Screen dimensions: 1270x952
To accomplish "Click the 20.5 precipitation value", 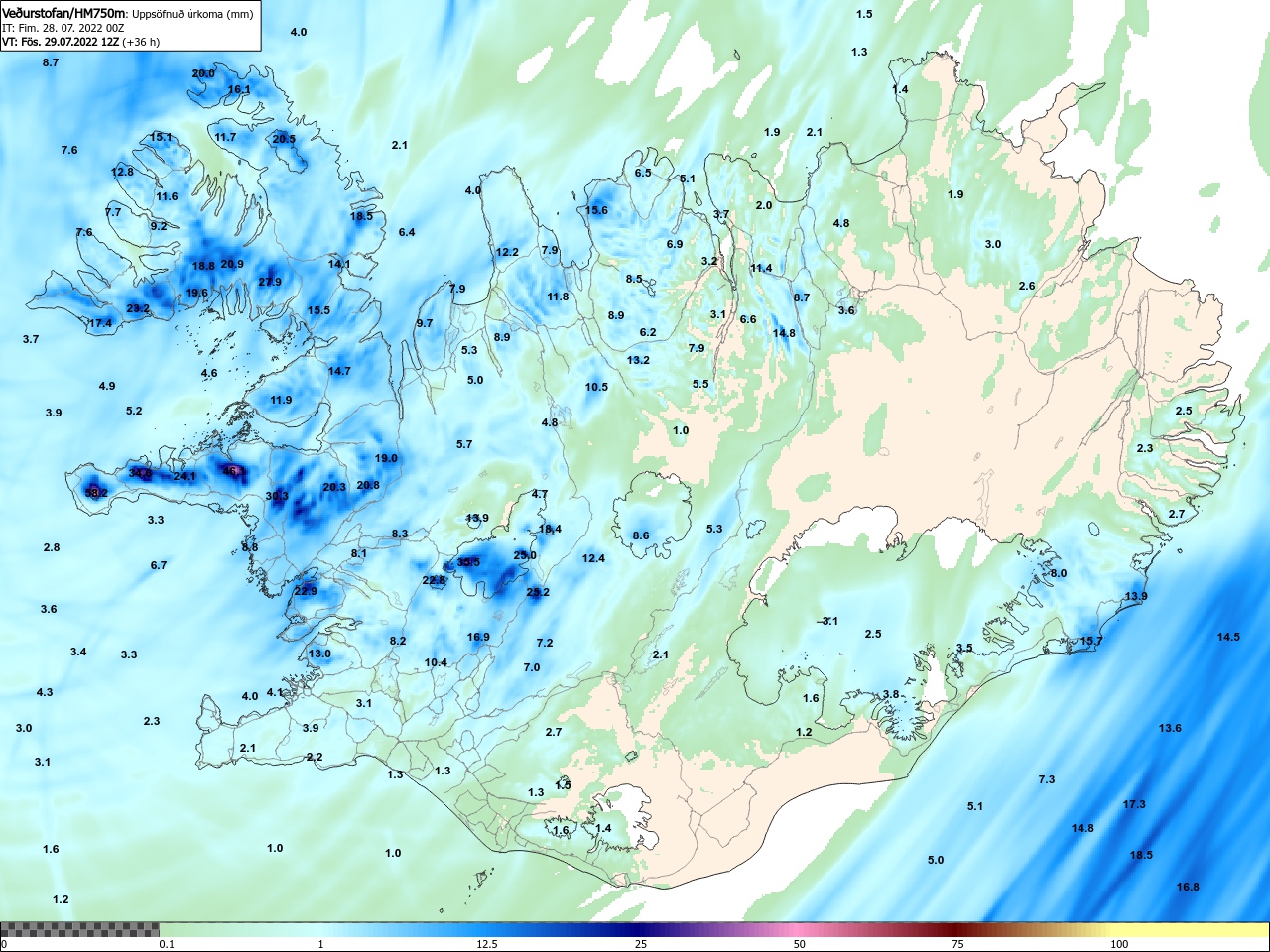I will coord(284,139).
